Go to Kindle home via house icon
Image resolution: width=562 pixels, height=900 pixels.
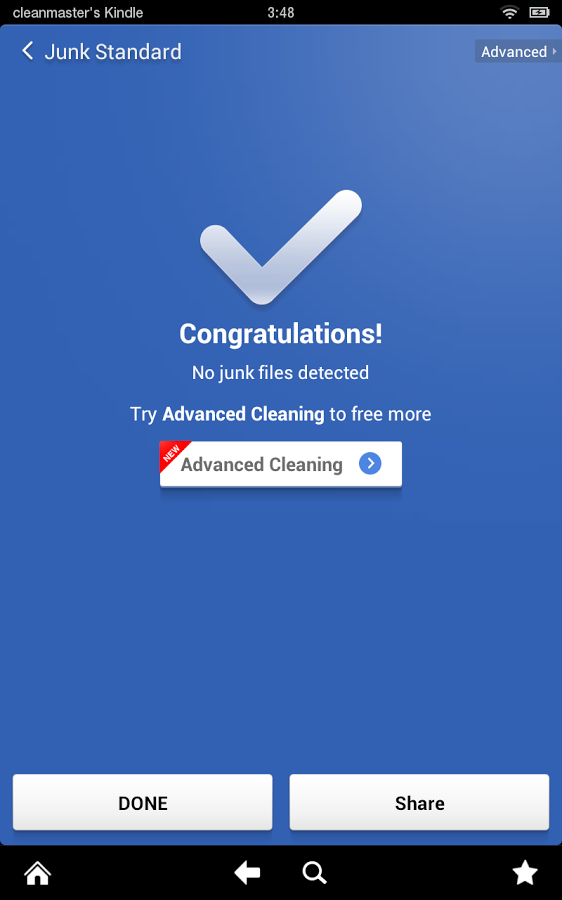tap(37, 874)
